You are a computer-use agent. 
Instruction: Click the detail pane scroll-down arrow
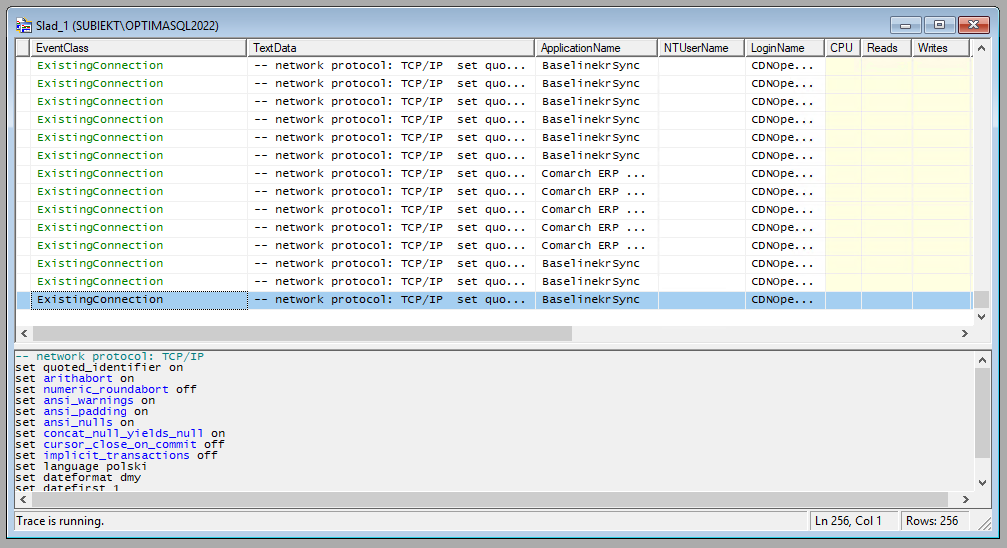coord(982,483)
